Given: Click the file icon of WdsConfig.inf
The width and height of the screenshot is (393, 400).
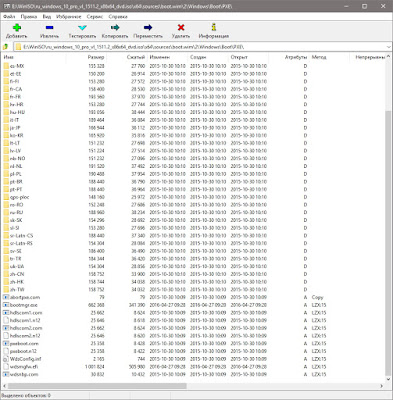Looking at the screenshot, I should tap(6, 359).
